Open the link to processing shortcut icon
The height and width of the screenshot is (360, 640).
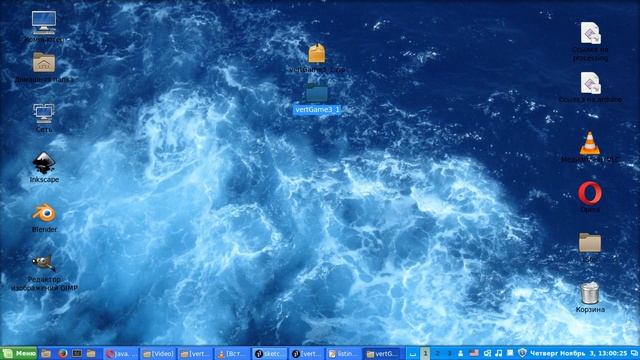590,33
